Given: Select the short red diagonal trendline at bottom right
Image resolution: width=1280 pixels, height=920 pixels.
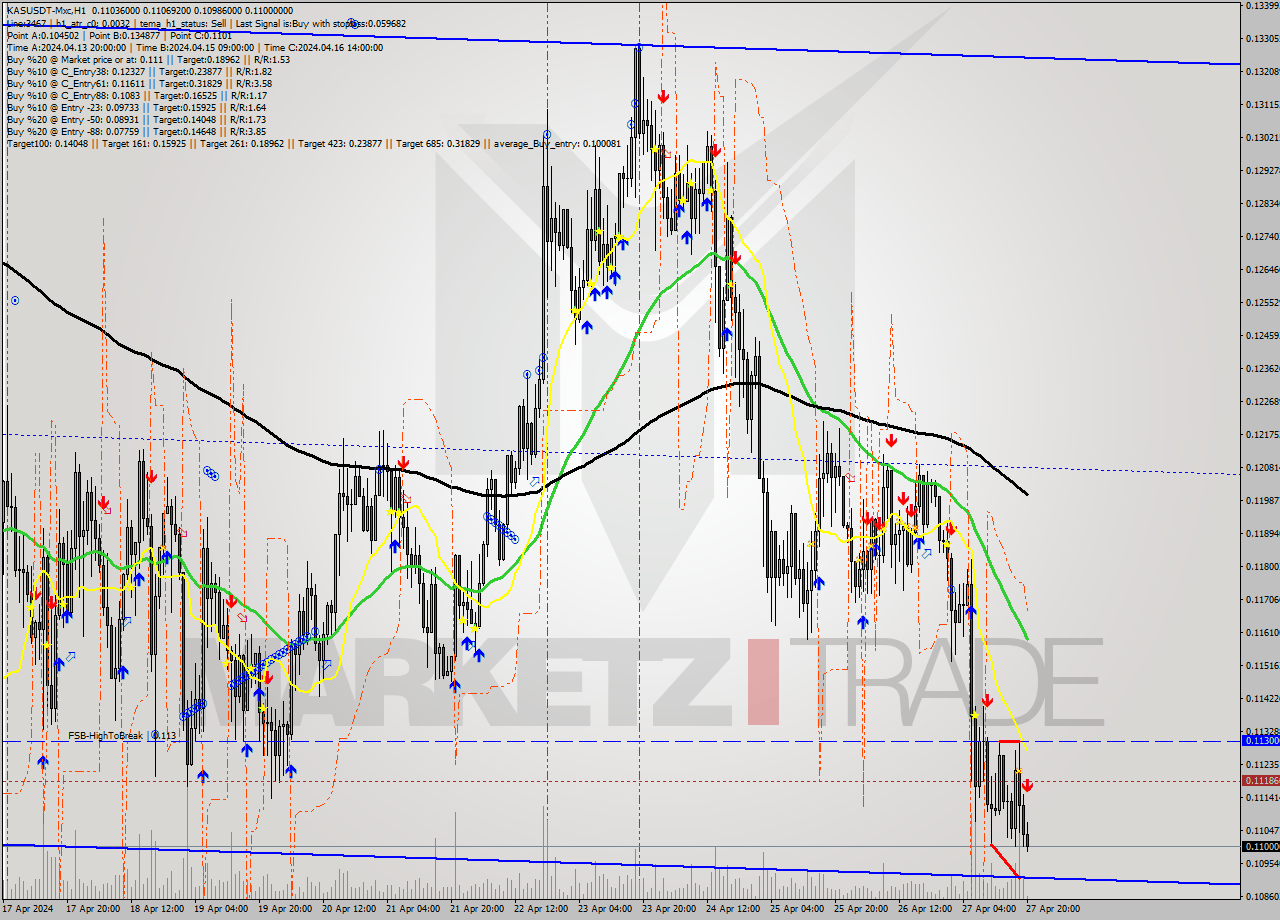Looking at the screenshot, I should tap(1006, 861).
